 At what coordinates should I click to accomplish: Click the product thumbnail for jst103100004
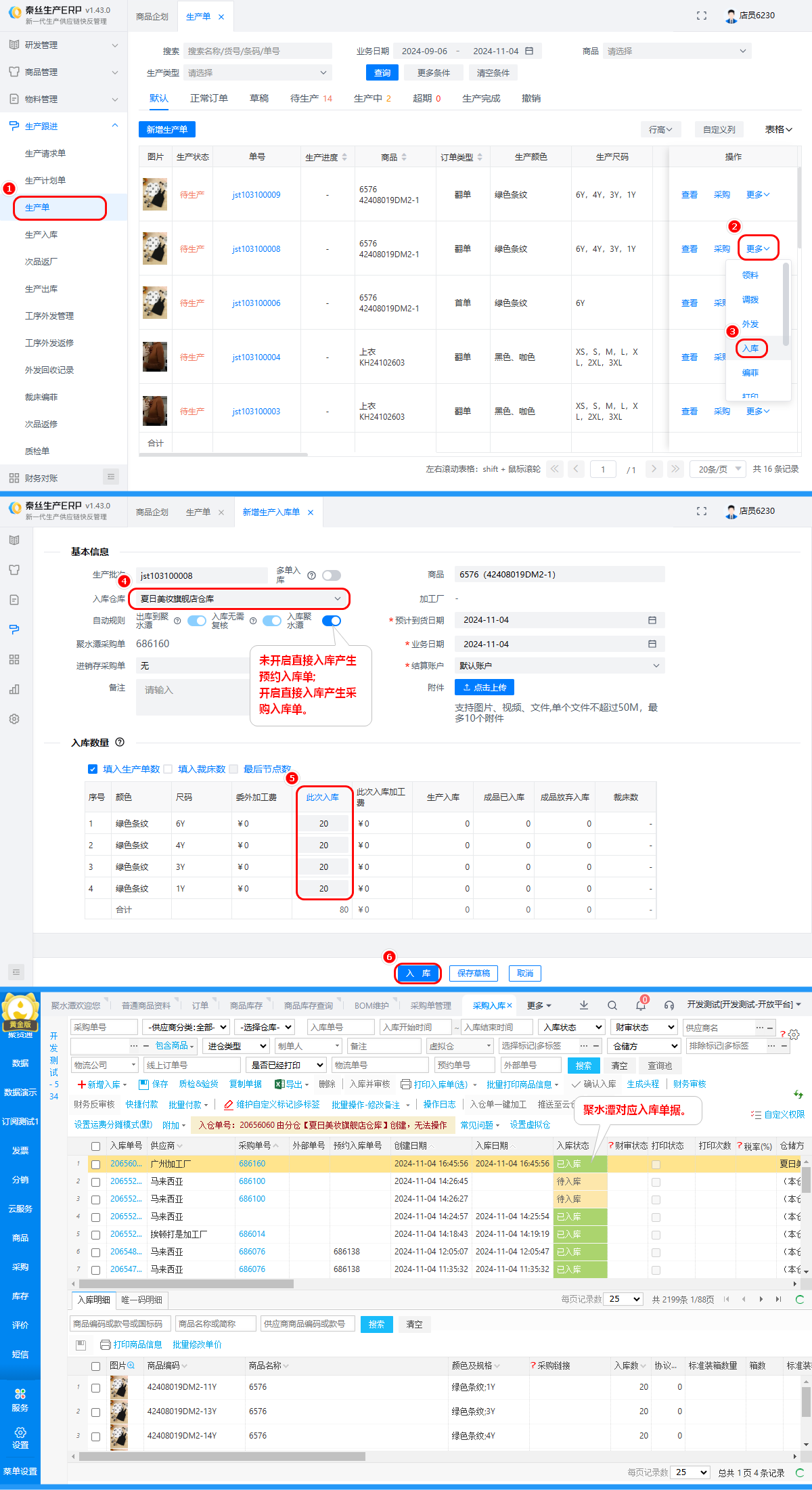coord(155,357)
